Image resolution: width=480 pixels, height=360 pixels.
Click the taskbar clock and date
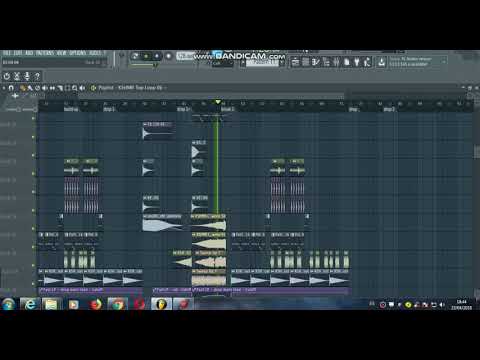click(462, 305)
